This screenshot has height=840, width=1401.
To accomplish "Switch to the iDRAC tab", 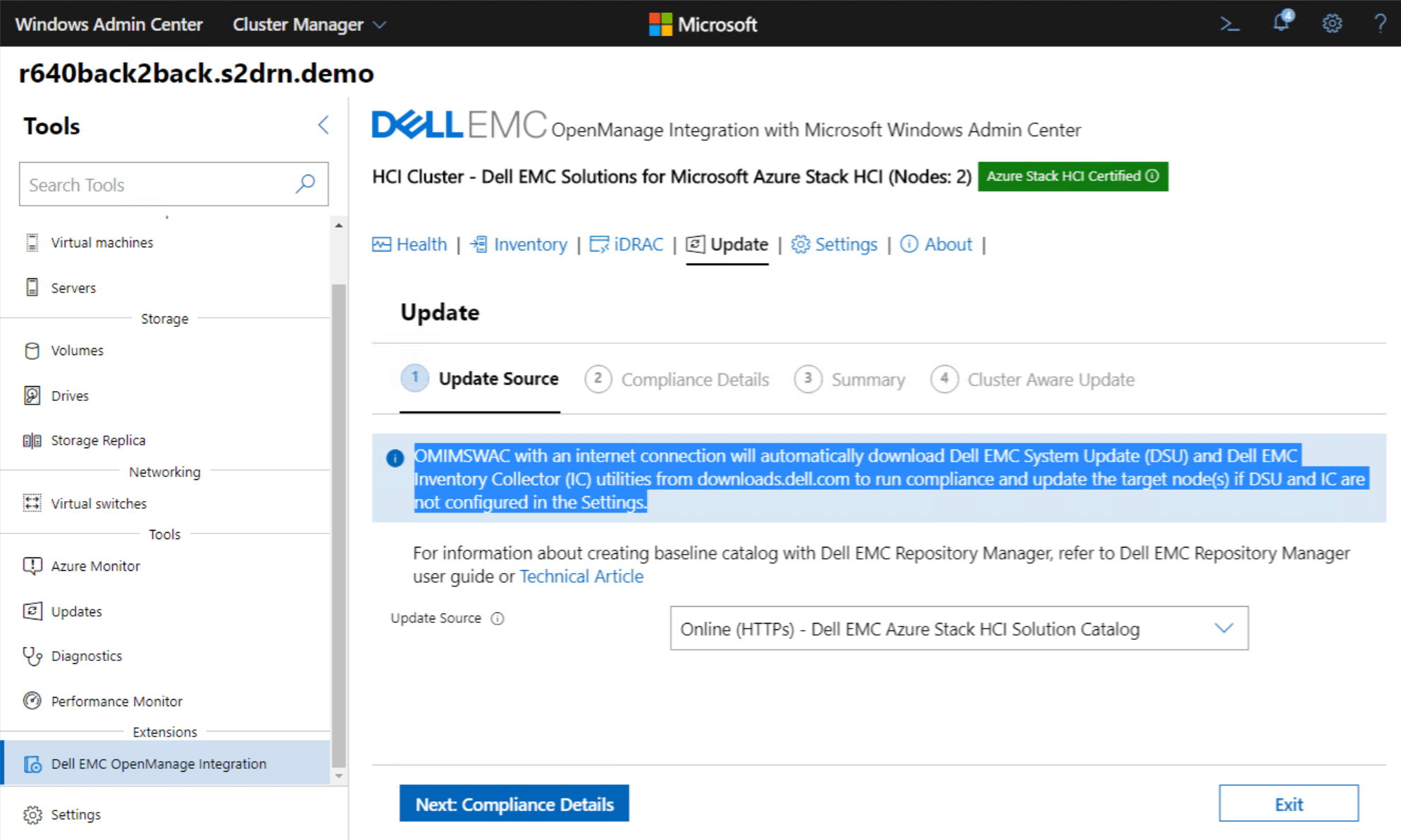I will [x=627, y=245].
